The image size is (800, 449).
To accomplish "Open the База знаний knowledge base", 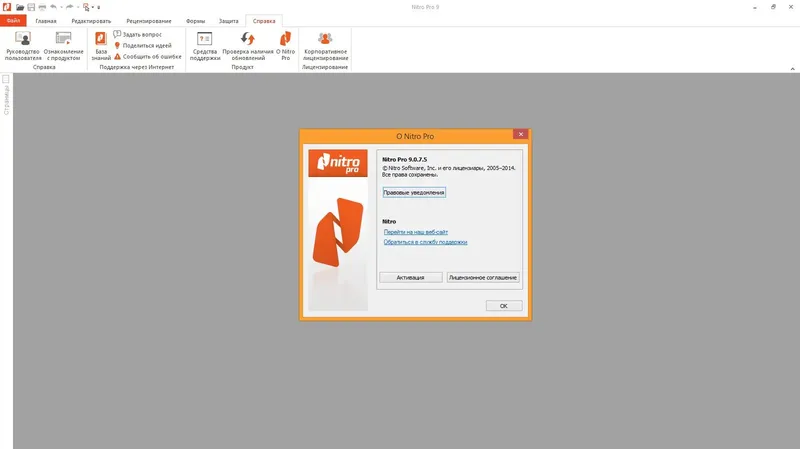I will tap(101, 45).
